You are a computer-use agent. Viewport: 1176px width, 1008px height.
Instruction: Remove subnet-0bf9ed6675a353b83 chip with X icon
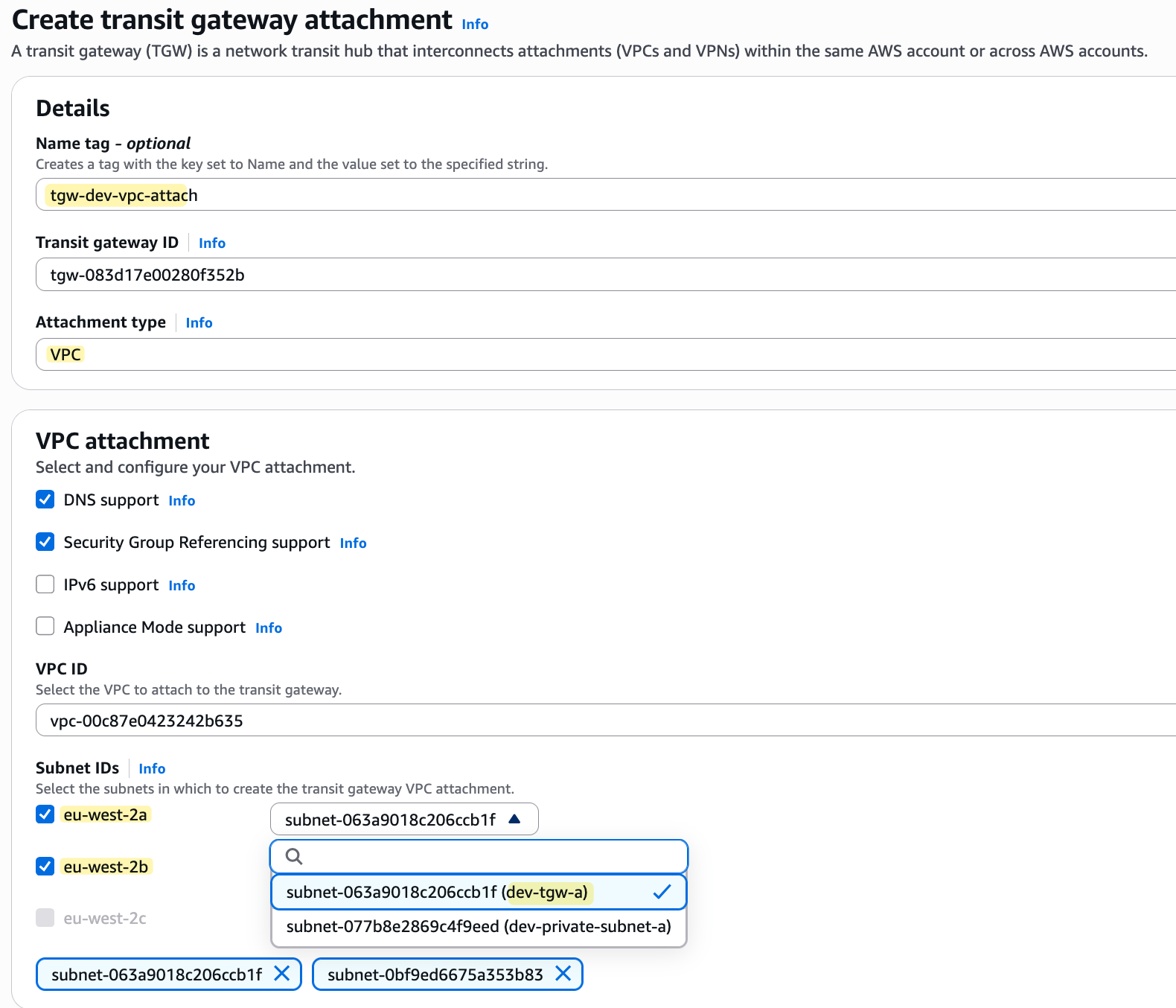563,974
